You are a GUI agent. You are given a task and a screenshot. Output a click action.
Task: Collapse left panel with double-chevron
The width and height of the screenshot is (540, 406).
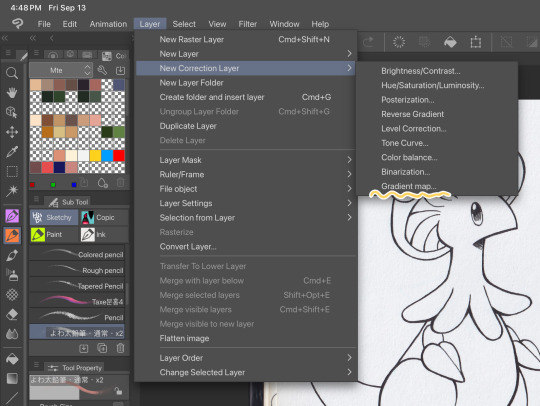5,38
